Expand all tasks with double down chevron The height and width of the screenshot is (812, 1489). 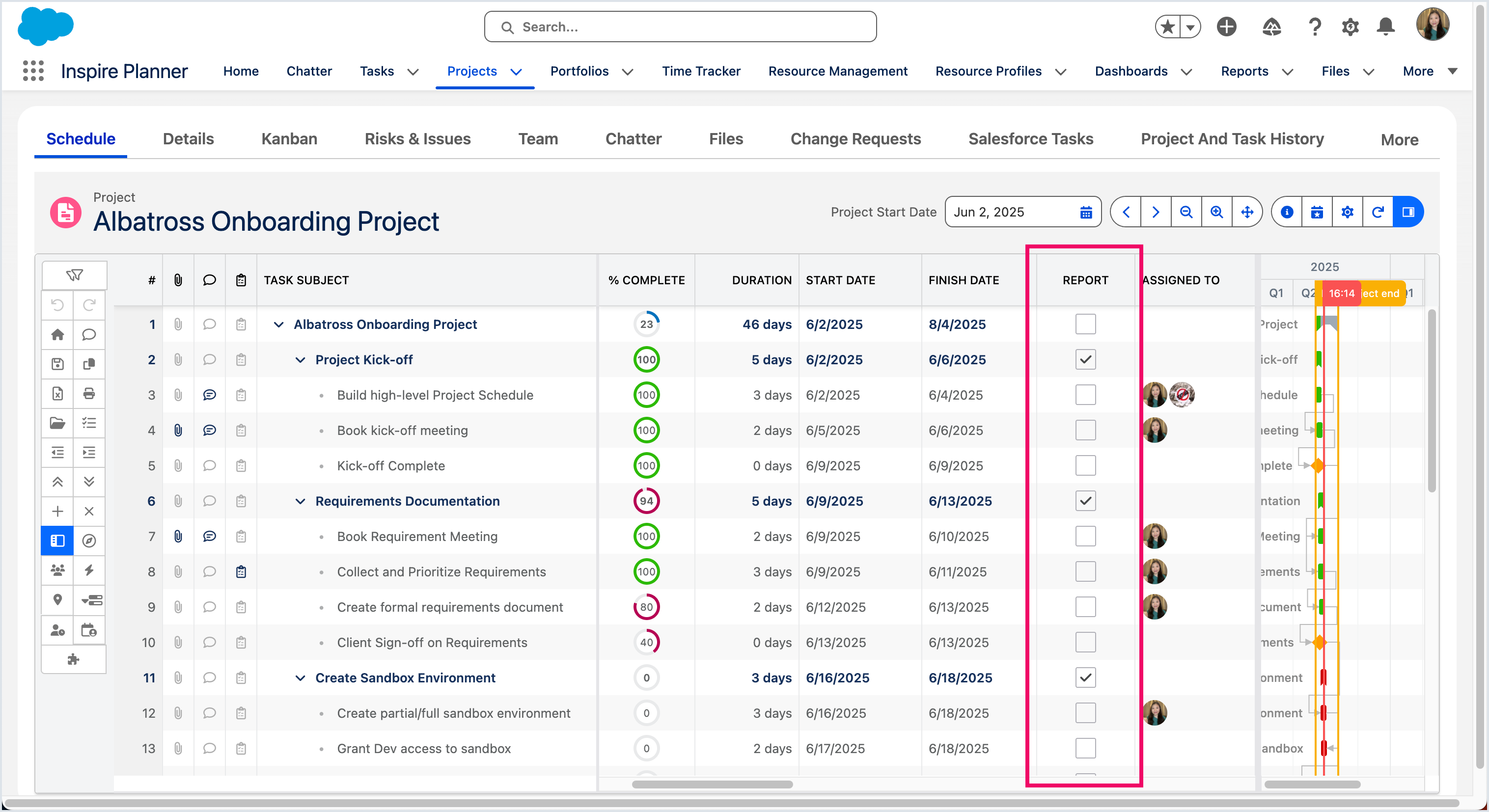[89, 482]
